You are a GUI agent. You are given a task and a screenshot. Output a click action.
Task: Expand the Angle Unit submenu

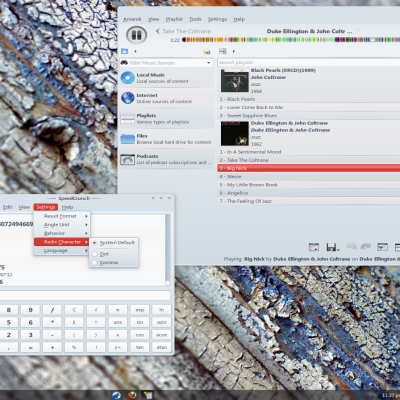pyautogui.click(x=62, y=225)
